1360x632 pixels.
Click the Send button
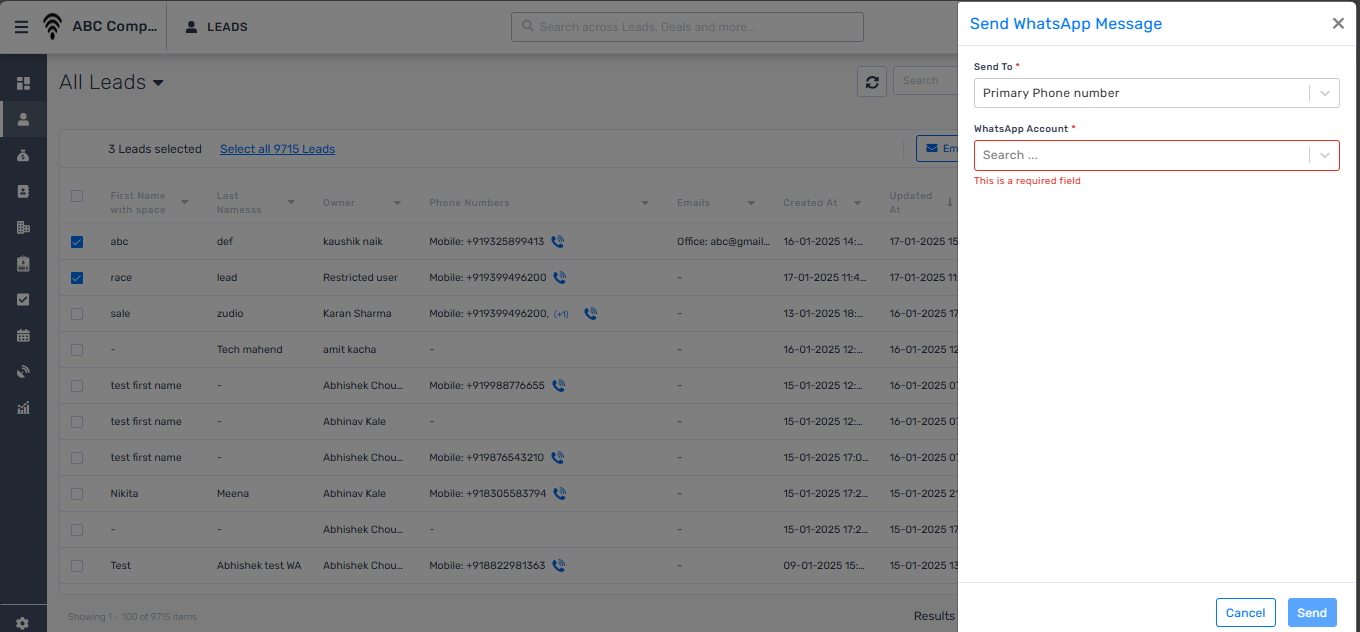click(1312, 613)
